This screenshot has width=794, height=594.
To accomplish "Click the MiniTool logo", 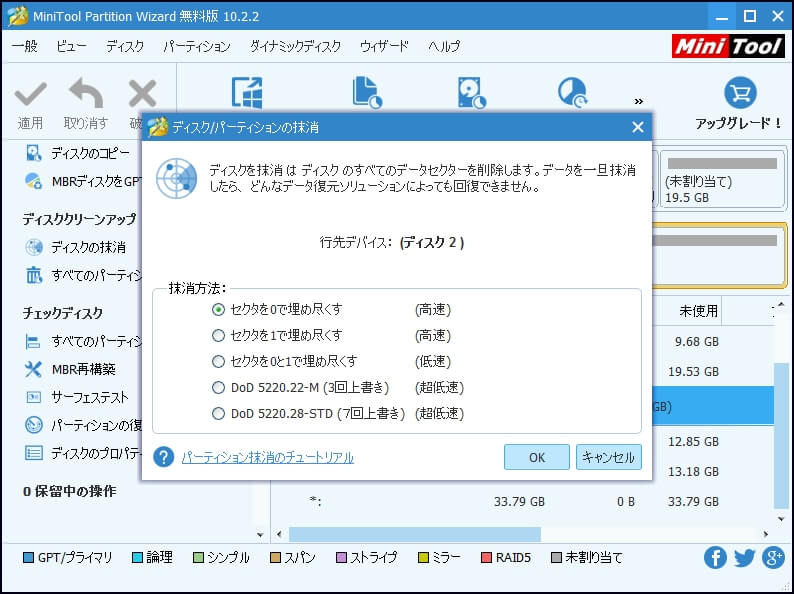I will 729,47.
